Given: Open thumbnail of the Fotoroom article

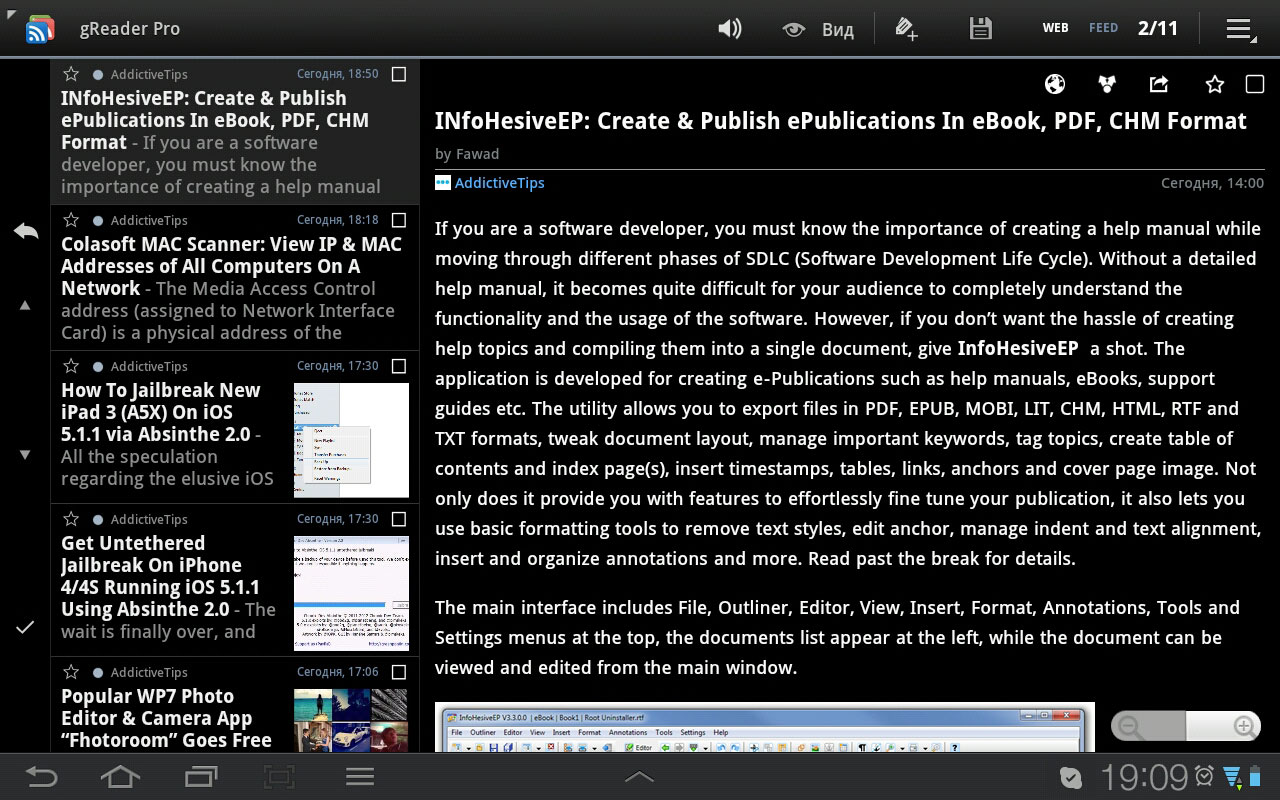Looking at the screenshot, I should click(x=351, y=720).
